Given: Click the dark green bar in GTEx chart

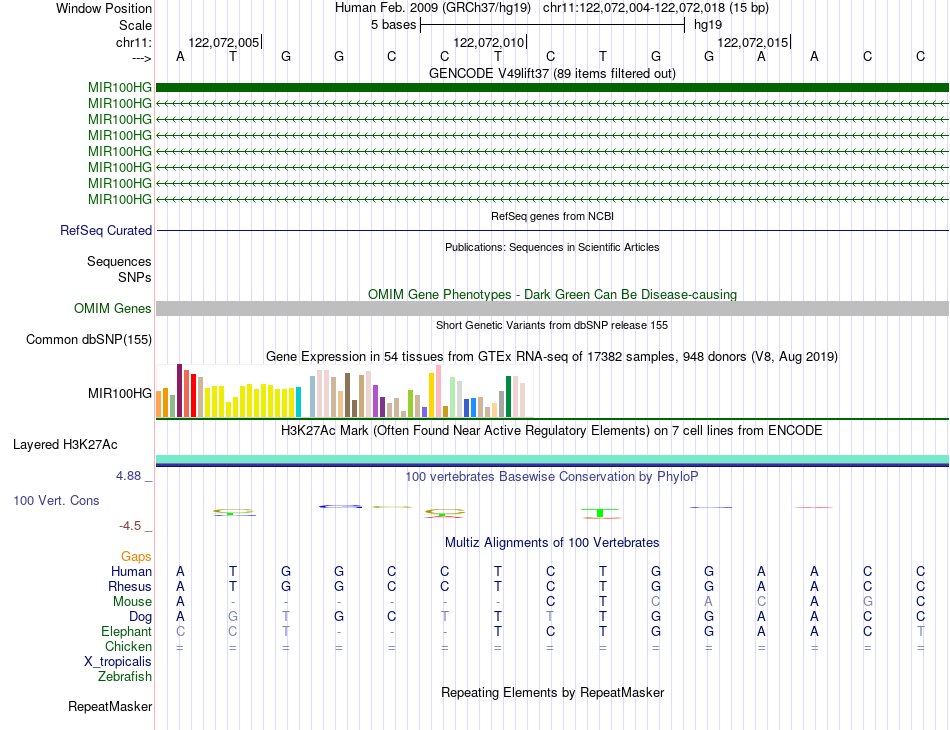Looking at the screenshot, I should click(x=509, y=396).
